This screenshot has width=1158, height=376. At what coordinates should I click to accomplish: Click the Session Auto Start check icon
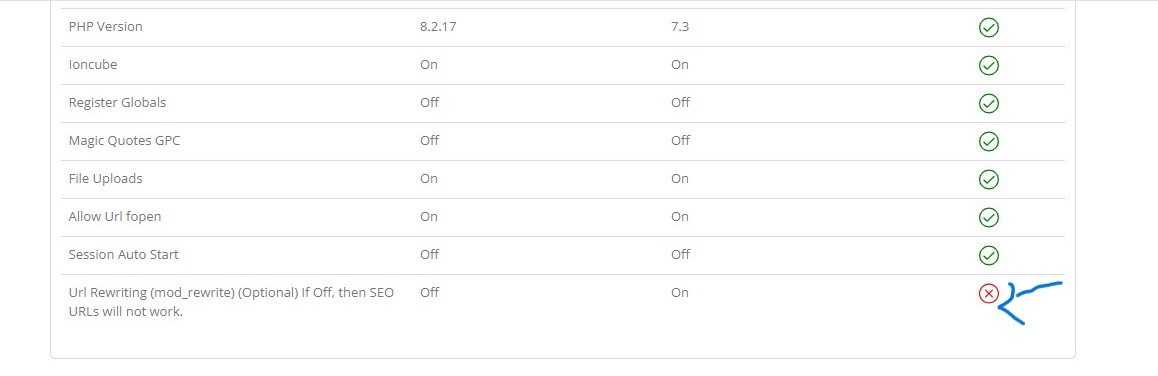(988, 255)
